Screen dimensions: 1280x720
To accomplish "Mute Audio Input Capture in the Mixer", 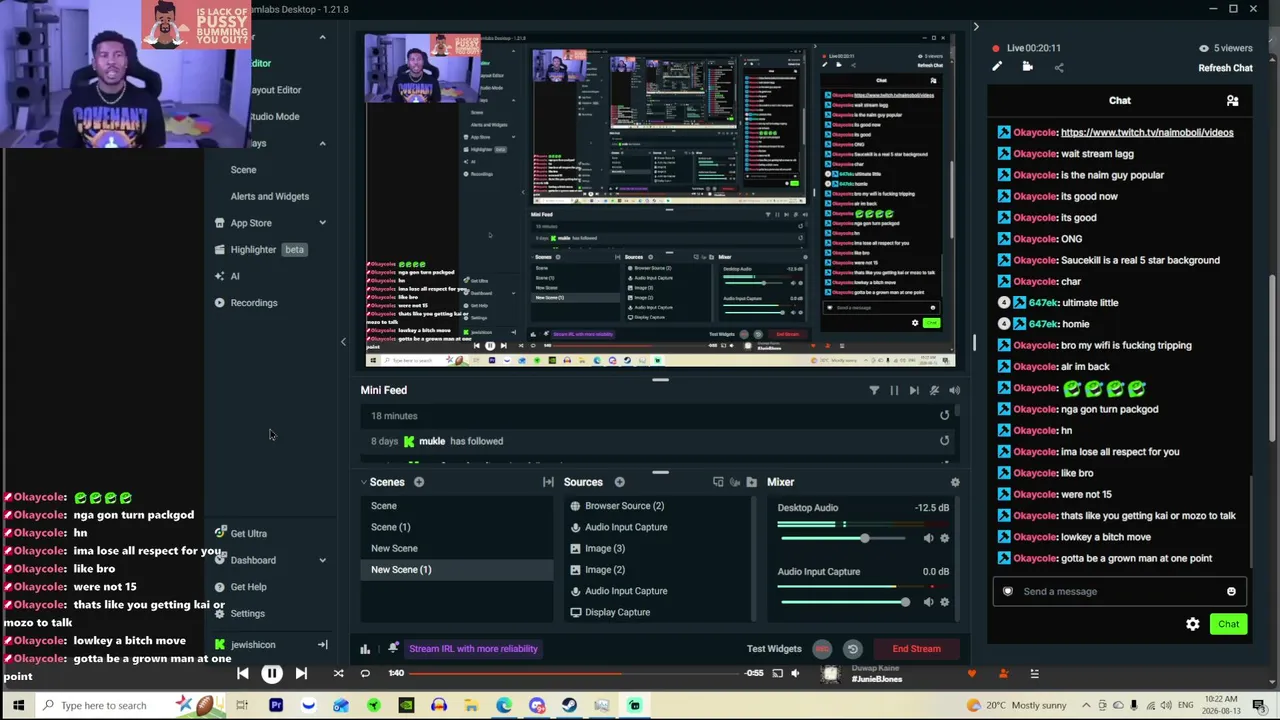I will (x=928, y=602).
